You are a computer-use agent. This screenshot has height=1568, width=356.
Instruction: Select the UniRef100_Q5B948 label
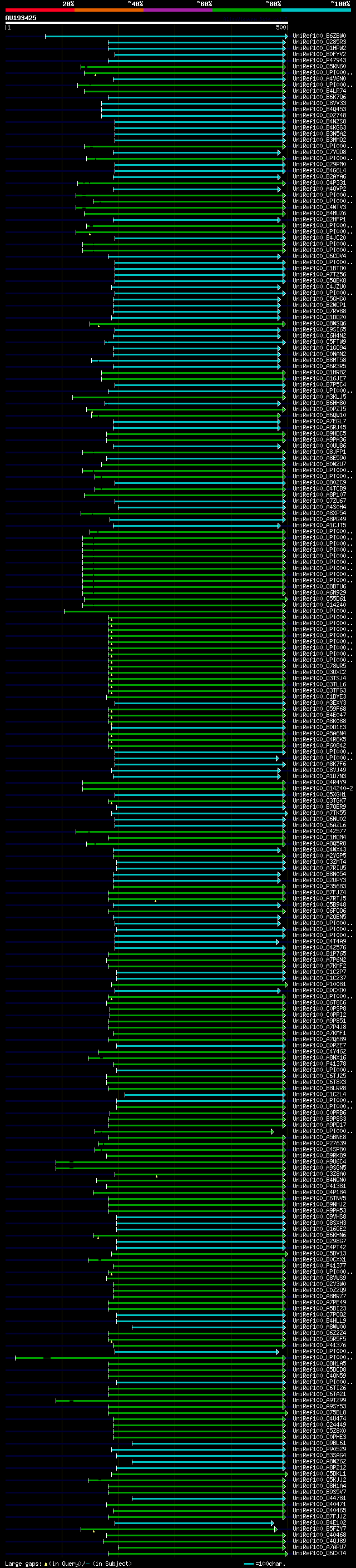tap(319, 904)
